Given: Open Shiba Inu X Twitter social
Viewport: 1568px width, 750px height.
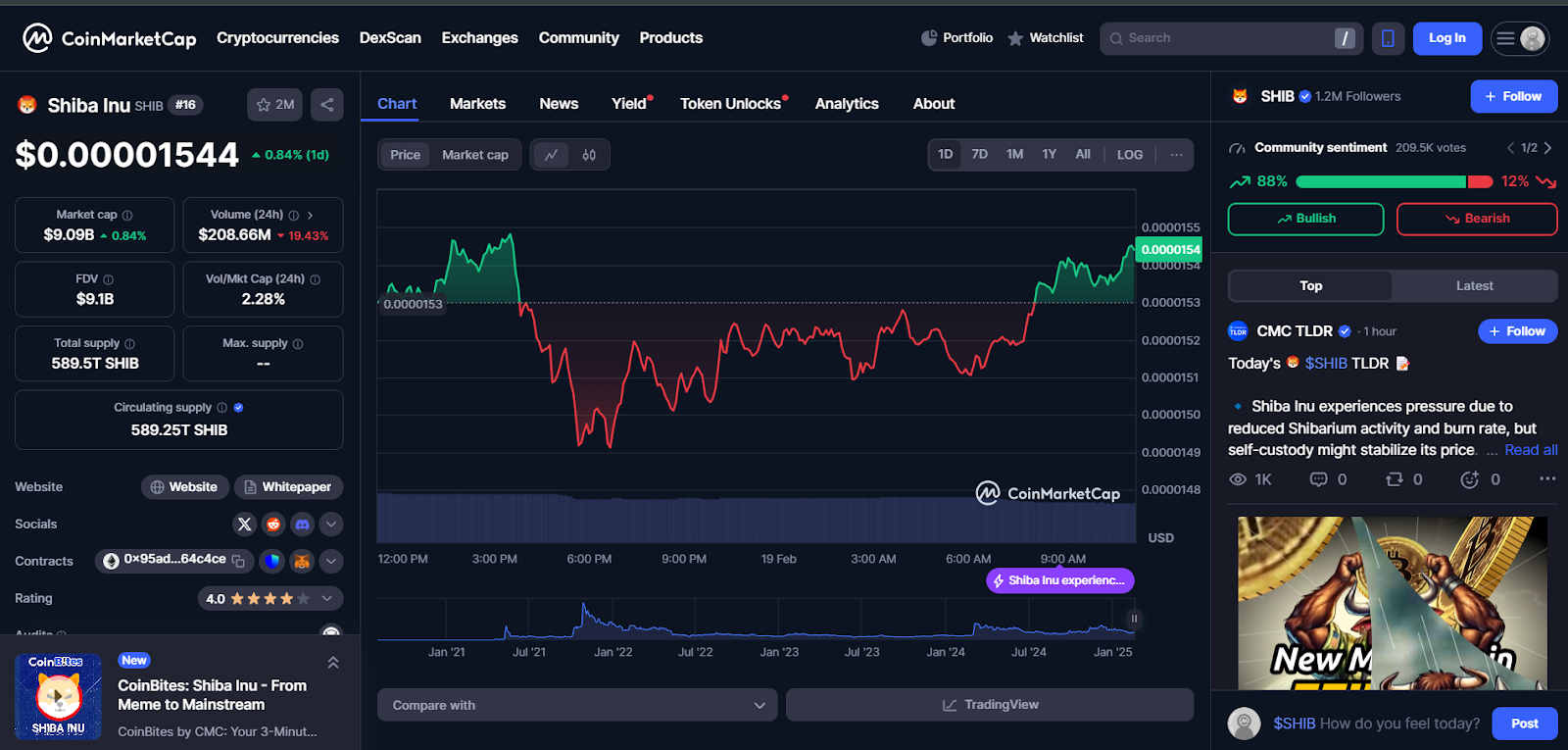Looking at the screenshot, I should [x=245, y=525].
